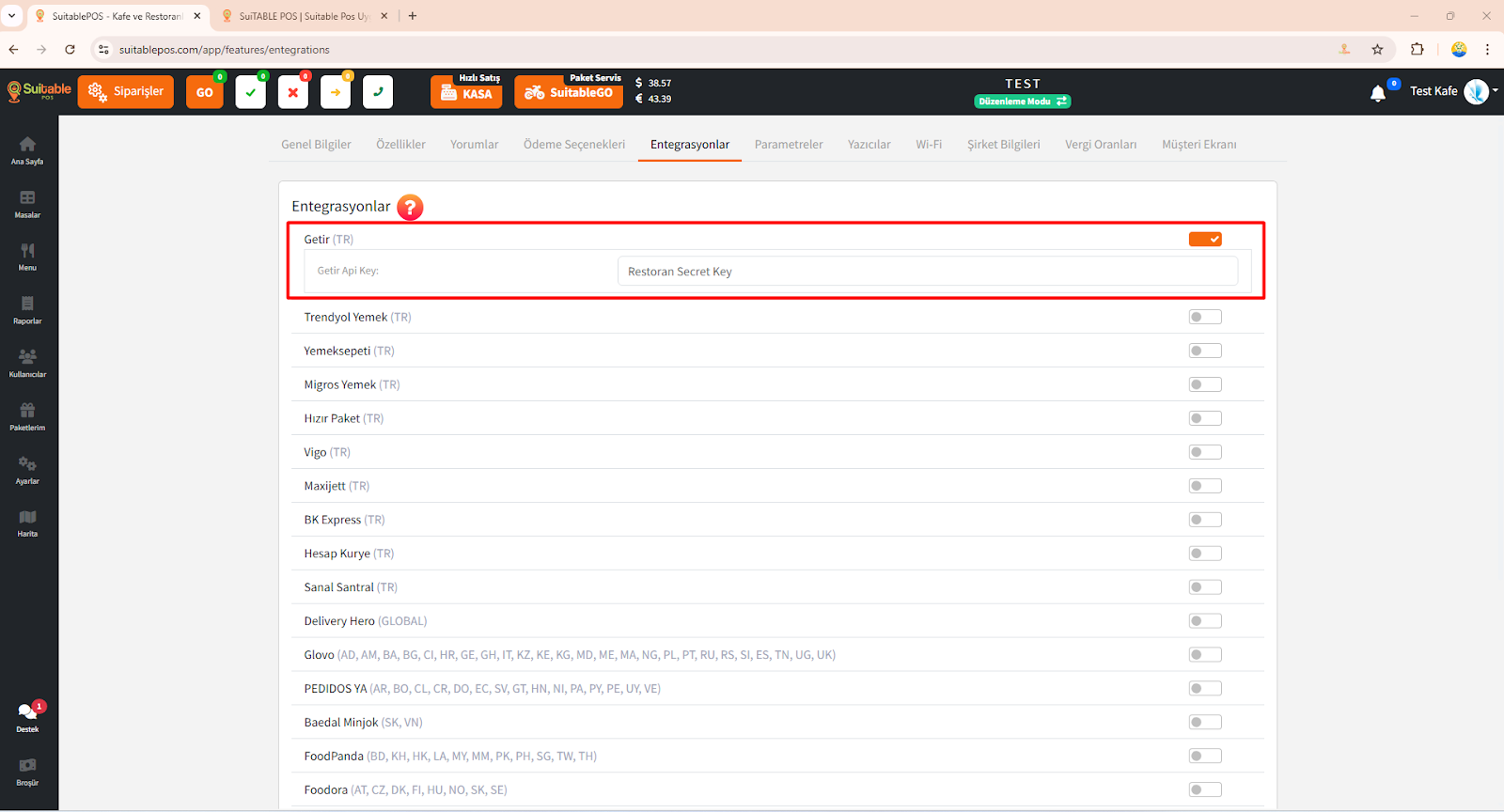
Task: Open the Siparişler orders button
Action: pos(126,92)
